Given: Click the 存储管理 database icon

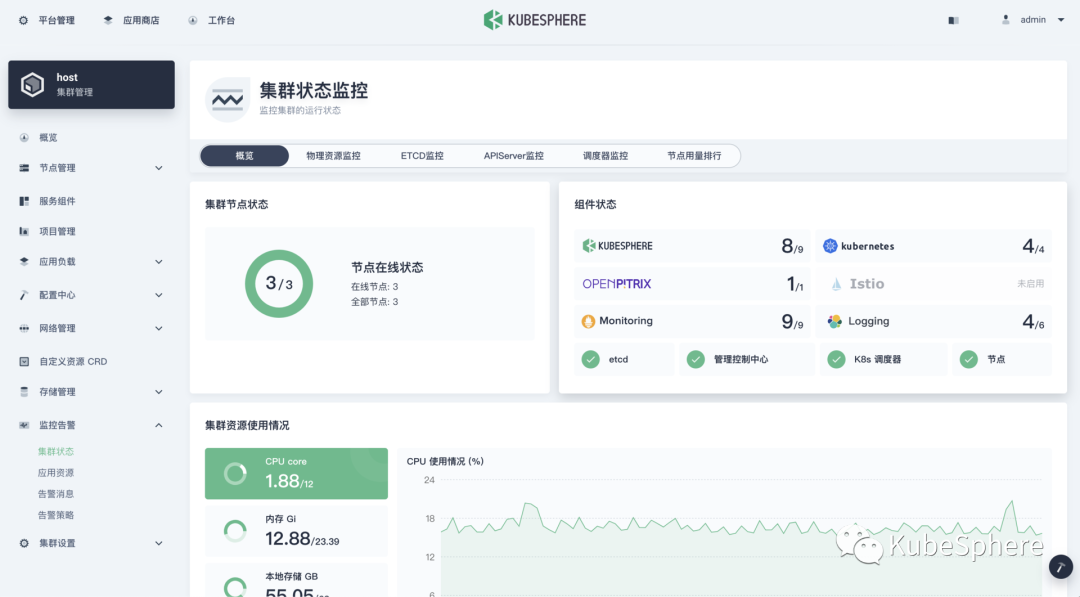Looking at the screenshot, I should 24,392.
